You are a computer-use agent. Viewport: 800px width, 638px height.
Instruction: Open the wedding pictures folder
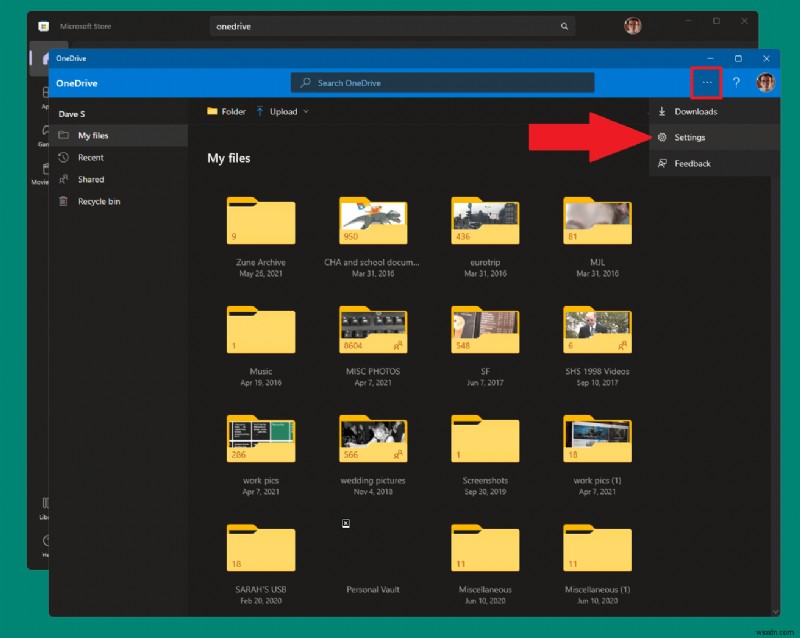click(373, 439)
